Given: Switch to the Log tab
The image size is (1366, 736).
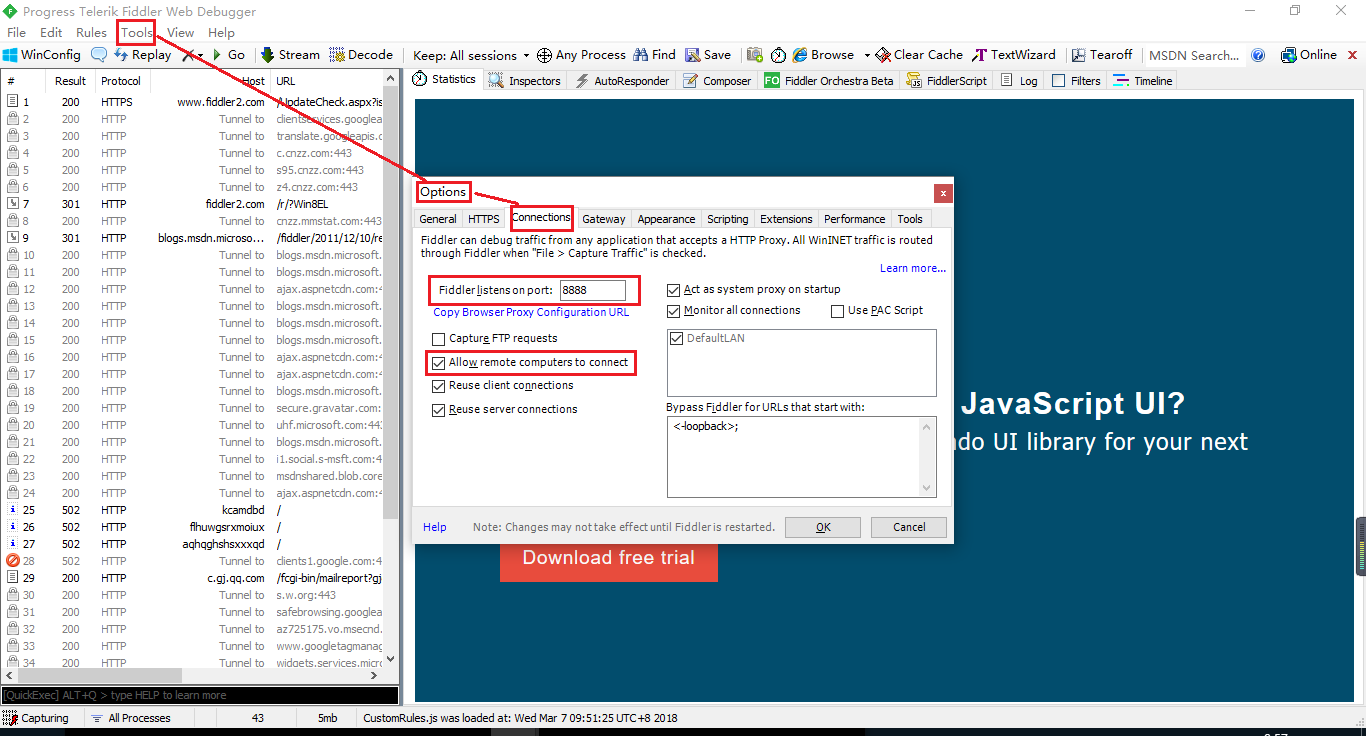Looking at the screenshot, I should (x=1019, y=80).
